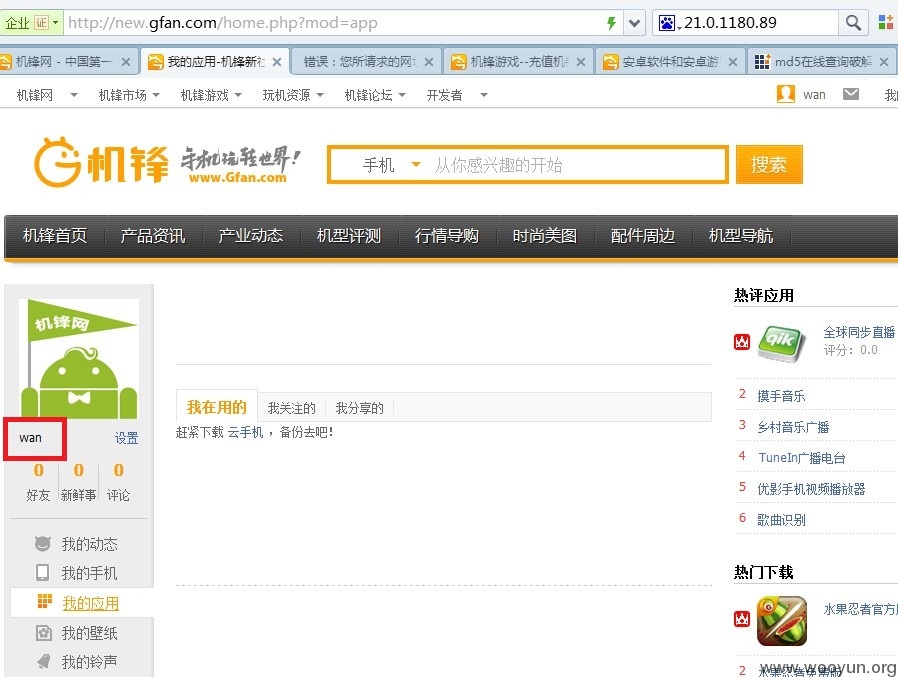Click the red crown badge beside Qik

tap(742, 342)
